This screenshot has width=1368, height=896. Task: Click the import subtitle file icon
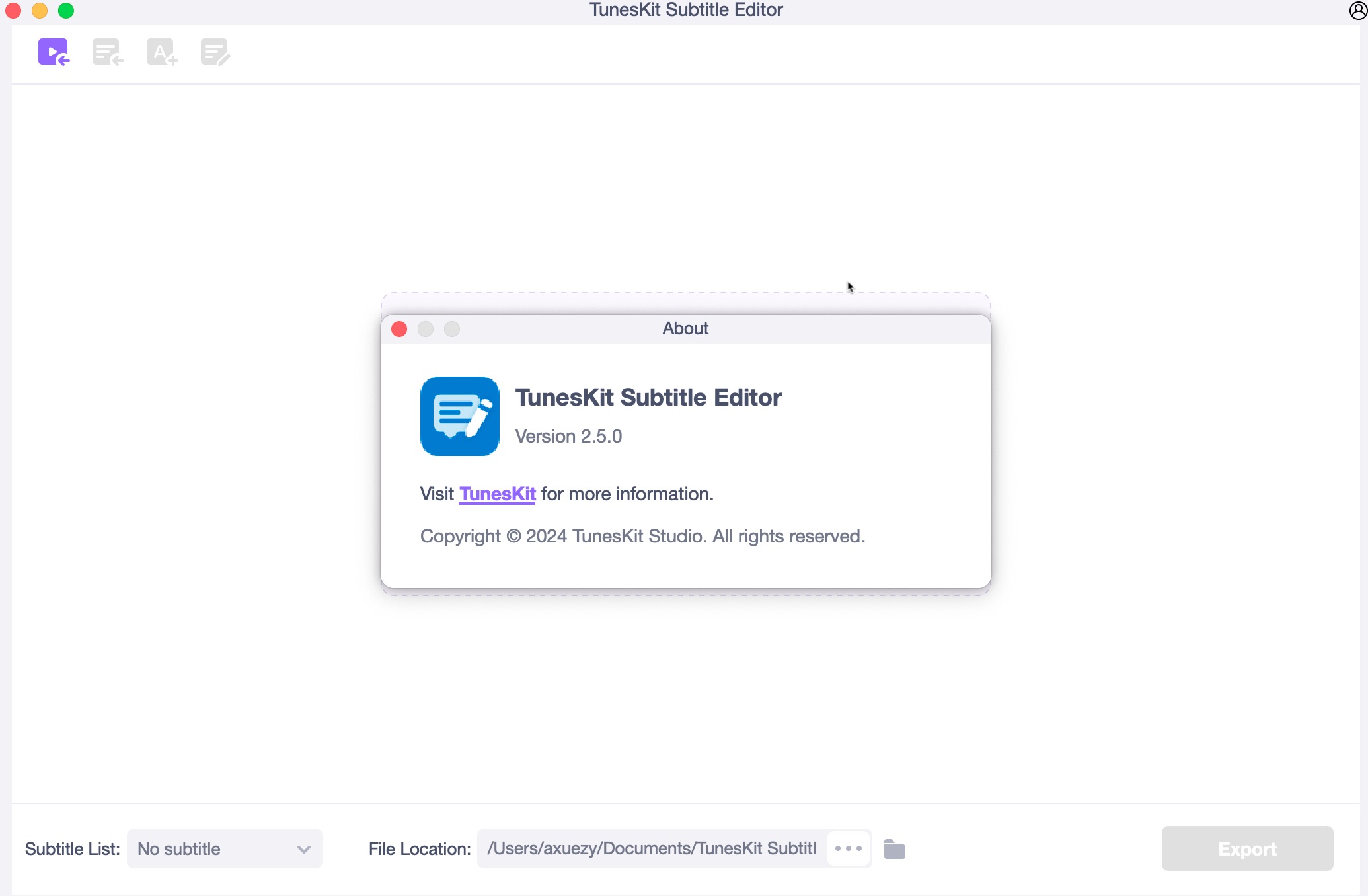click(x=108, y=52)
